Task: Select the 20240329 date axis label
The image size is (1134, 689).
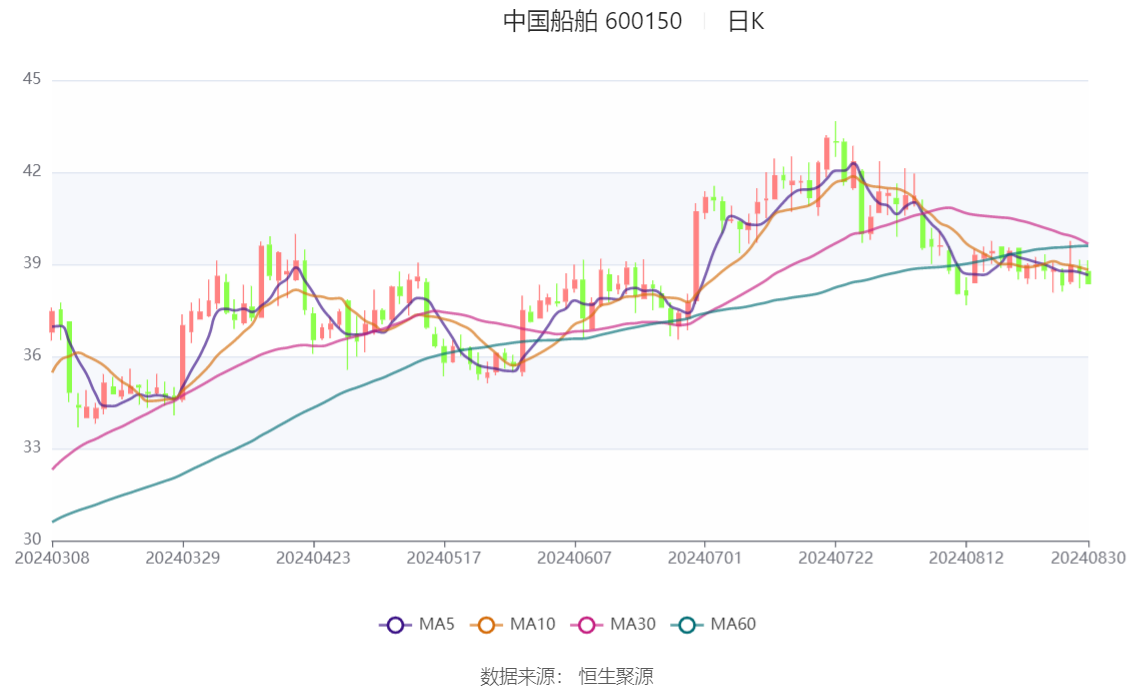Action: pyautogui.click(x=183, y=558)
